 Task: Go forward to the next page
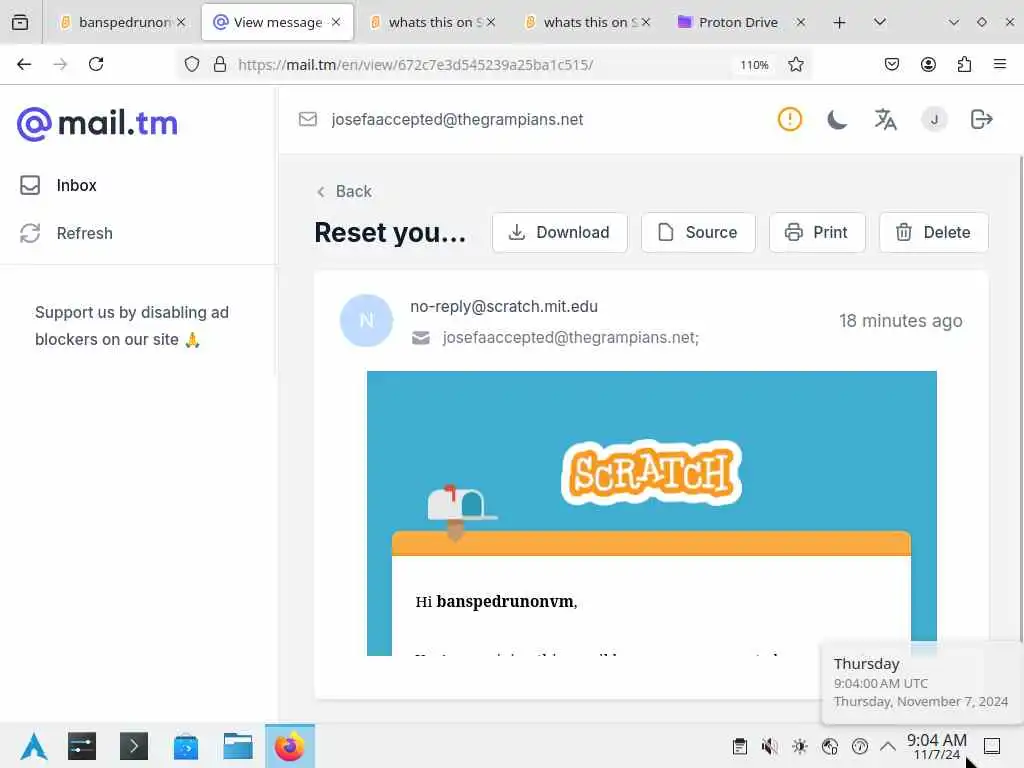point(60,64)
